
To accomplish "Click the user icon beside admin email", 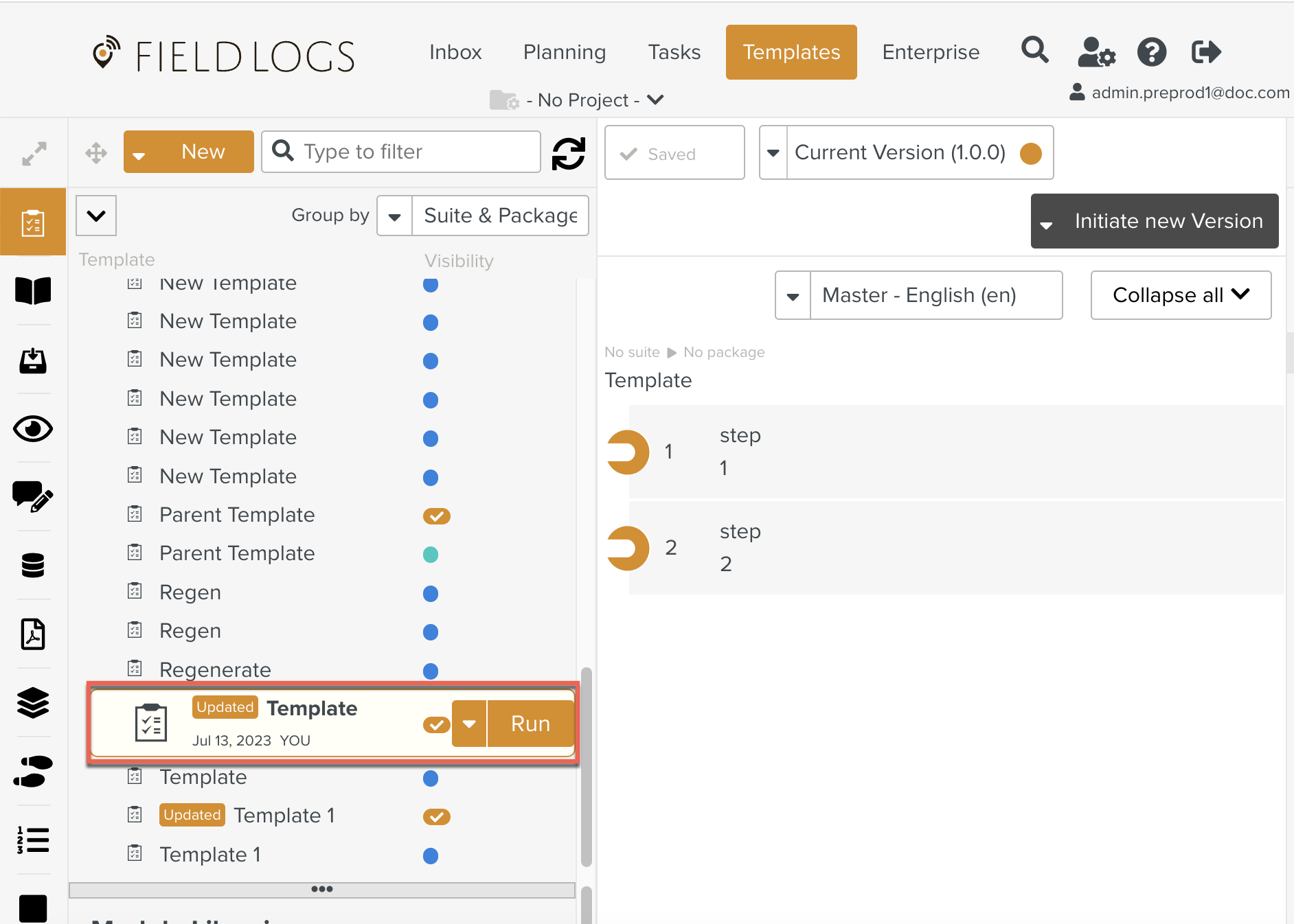I will tap(1077, 92).
